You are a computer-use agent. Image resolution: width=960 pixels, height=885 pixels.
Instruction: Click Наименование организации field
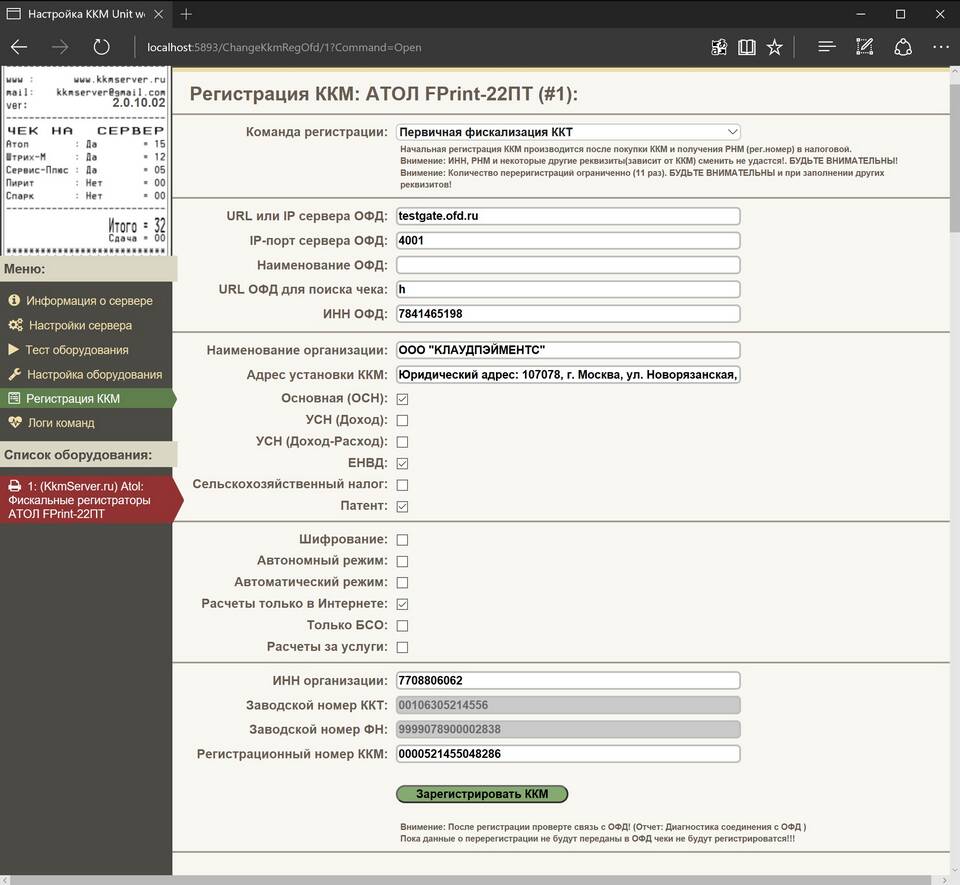click(x=568, y=350)
